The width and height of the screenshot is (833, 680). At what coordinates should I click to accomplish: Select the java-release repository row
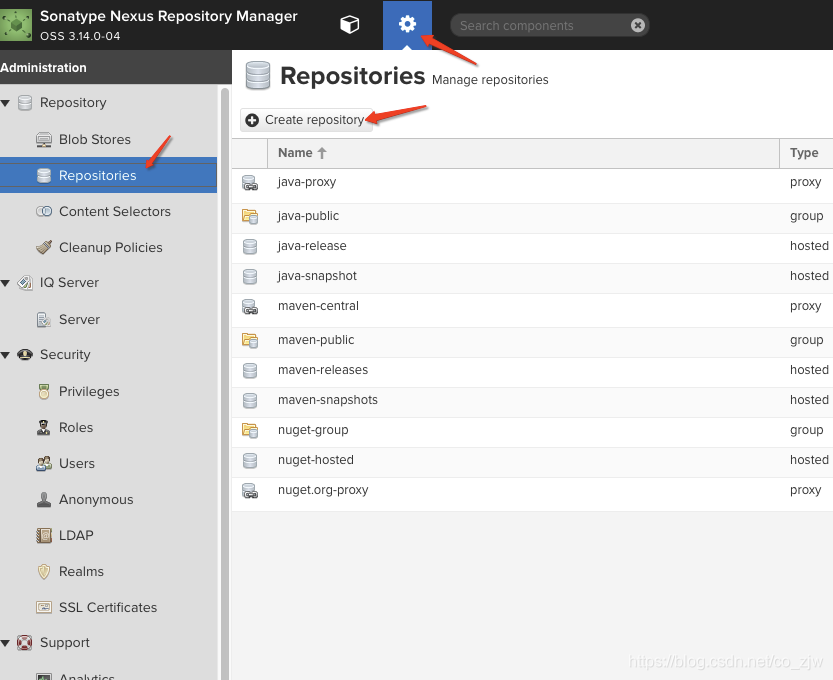pyautogui.click(x=532, y=249)
